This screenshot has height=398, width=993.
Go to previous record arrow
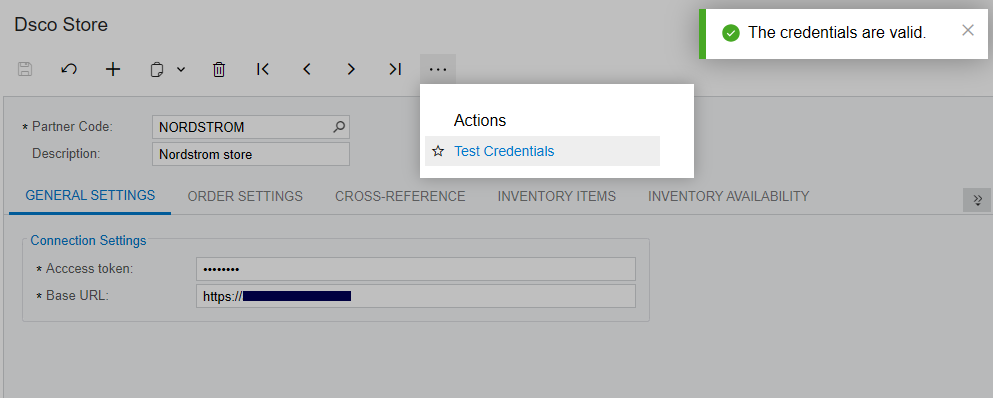pos(307,69)
